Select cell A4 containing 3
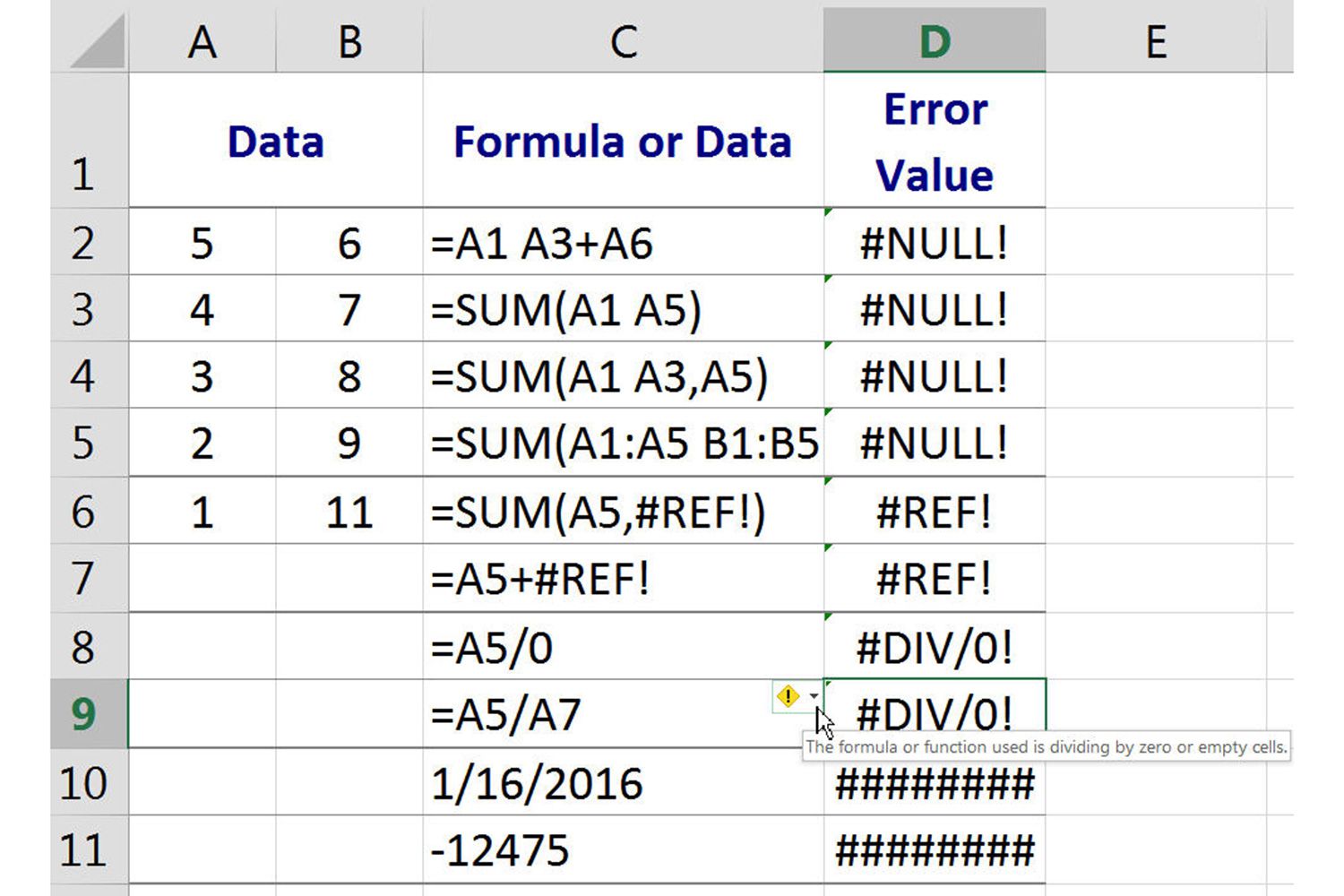 (202, 375)
